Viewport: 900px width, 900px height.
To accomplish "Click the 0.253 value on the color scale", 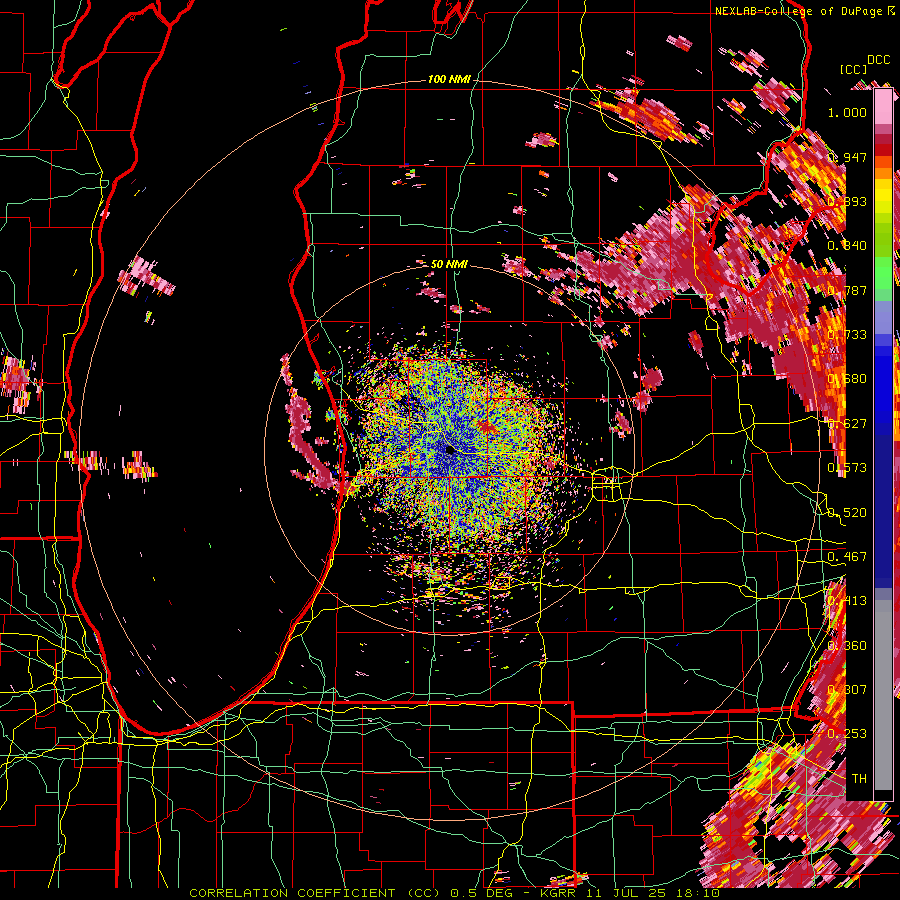I will pyautogui.click(x=847, y=734).
